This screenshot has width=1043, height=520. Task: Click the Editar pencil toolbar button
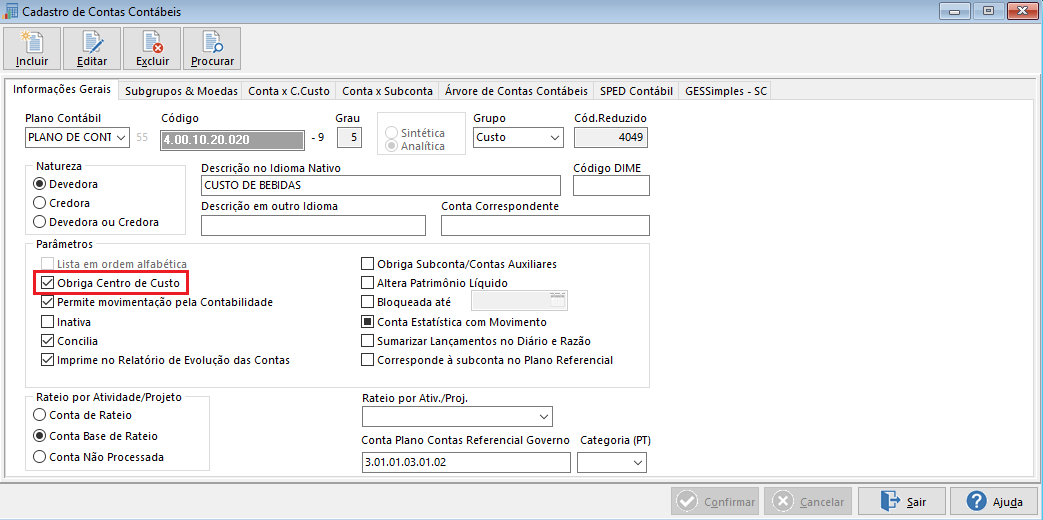coord(92,49)
